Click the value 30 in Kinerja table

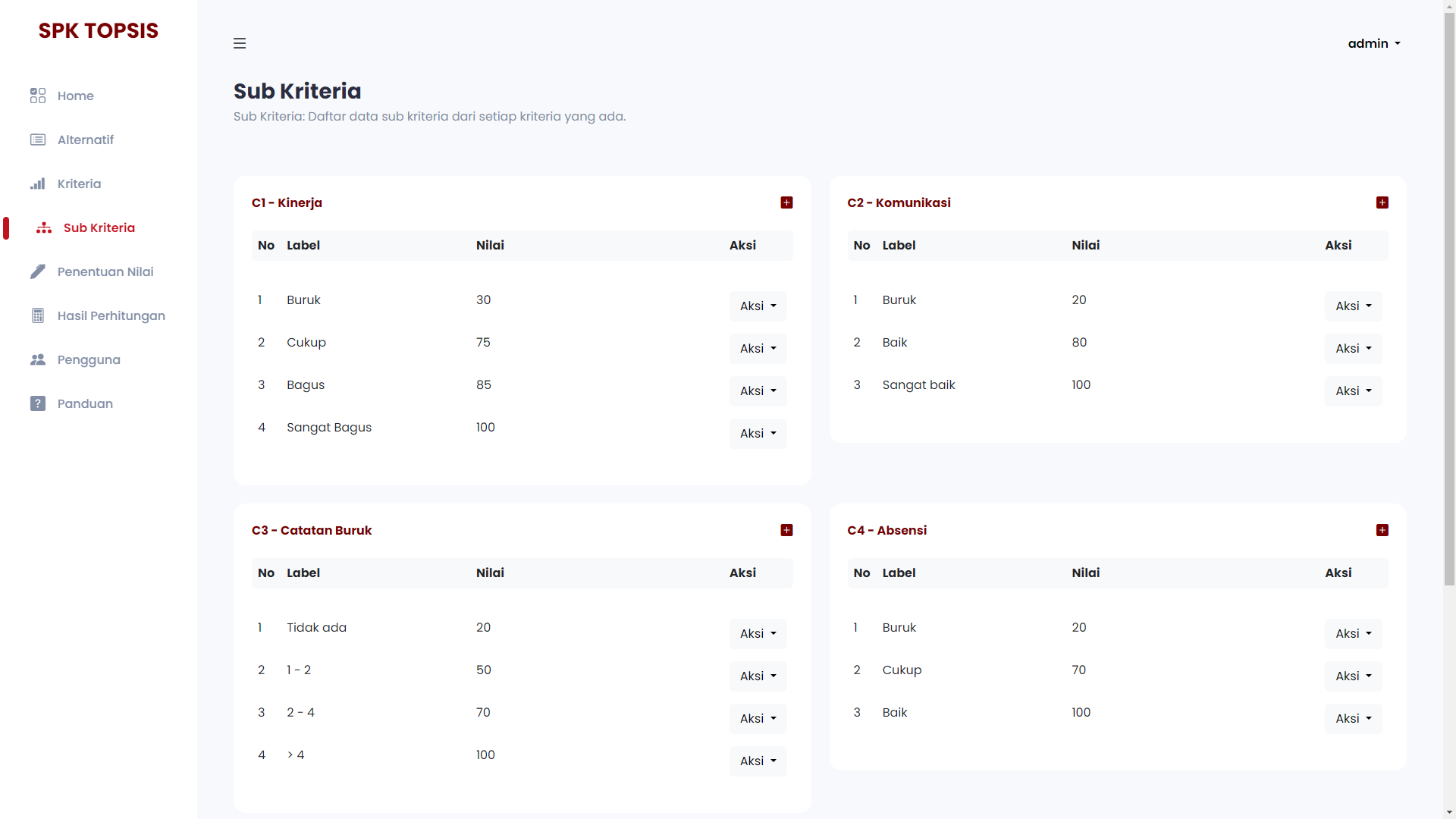click(x=483, y=300)
